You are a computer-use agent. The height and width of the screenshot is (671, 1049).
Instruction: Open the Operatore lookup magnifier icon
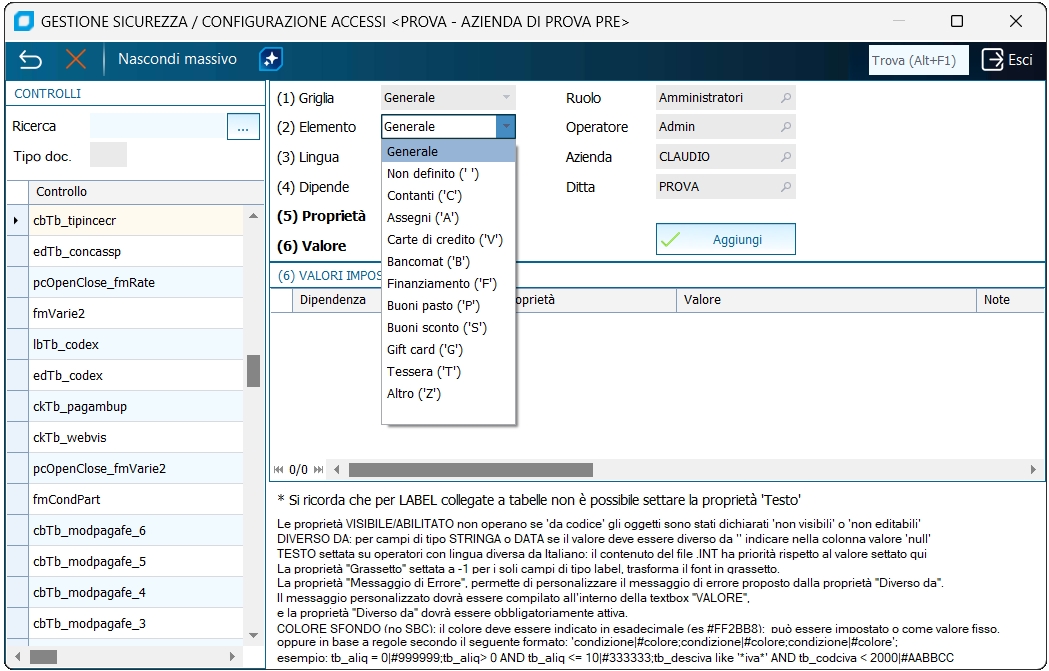click(786, 127)
